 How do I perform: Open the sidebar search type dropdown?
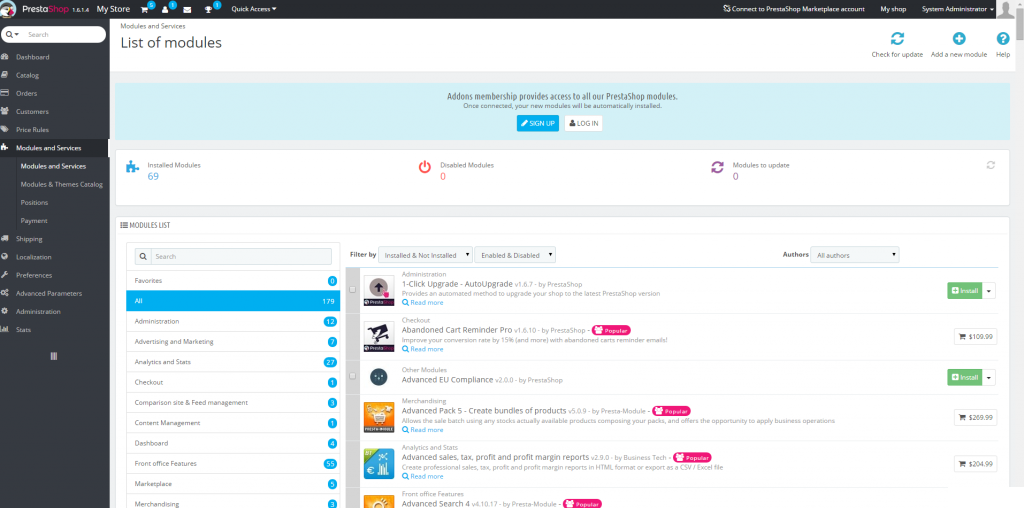click(x=12, y=35)
